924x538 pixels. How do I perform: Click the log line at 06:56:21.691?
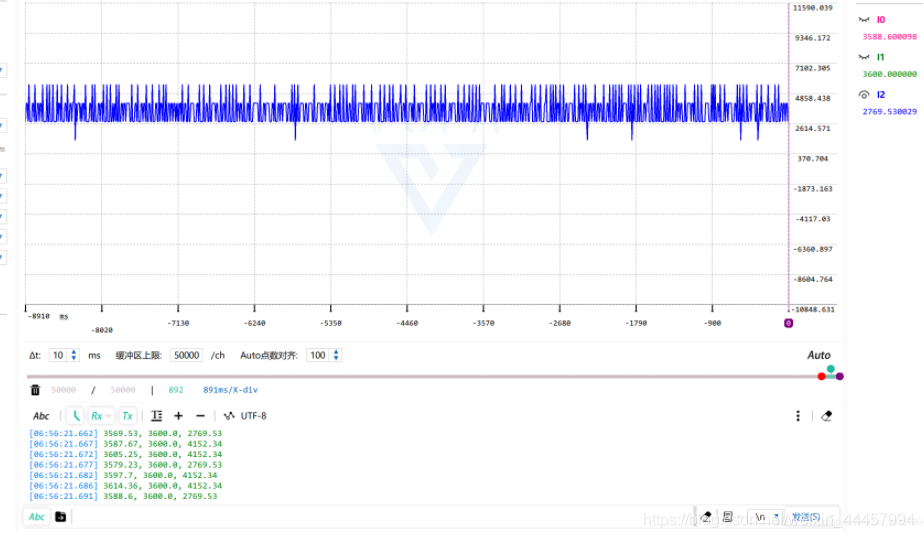[x=123, y=497]
